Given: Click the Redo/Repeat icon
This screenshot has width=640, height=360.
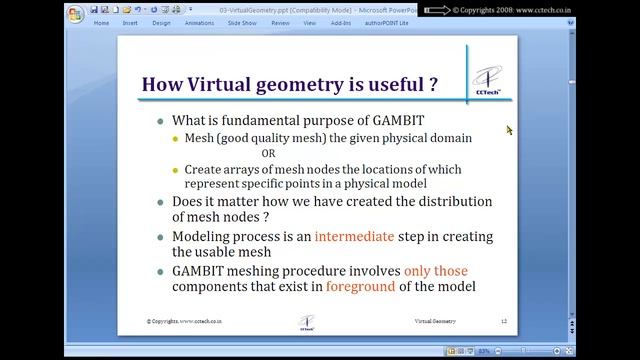Looking at the screenshot, I should (154, 9).
